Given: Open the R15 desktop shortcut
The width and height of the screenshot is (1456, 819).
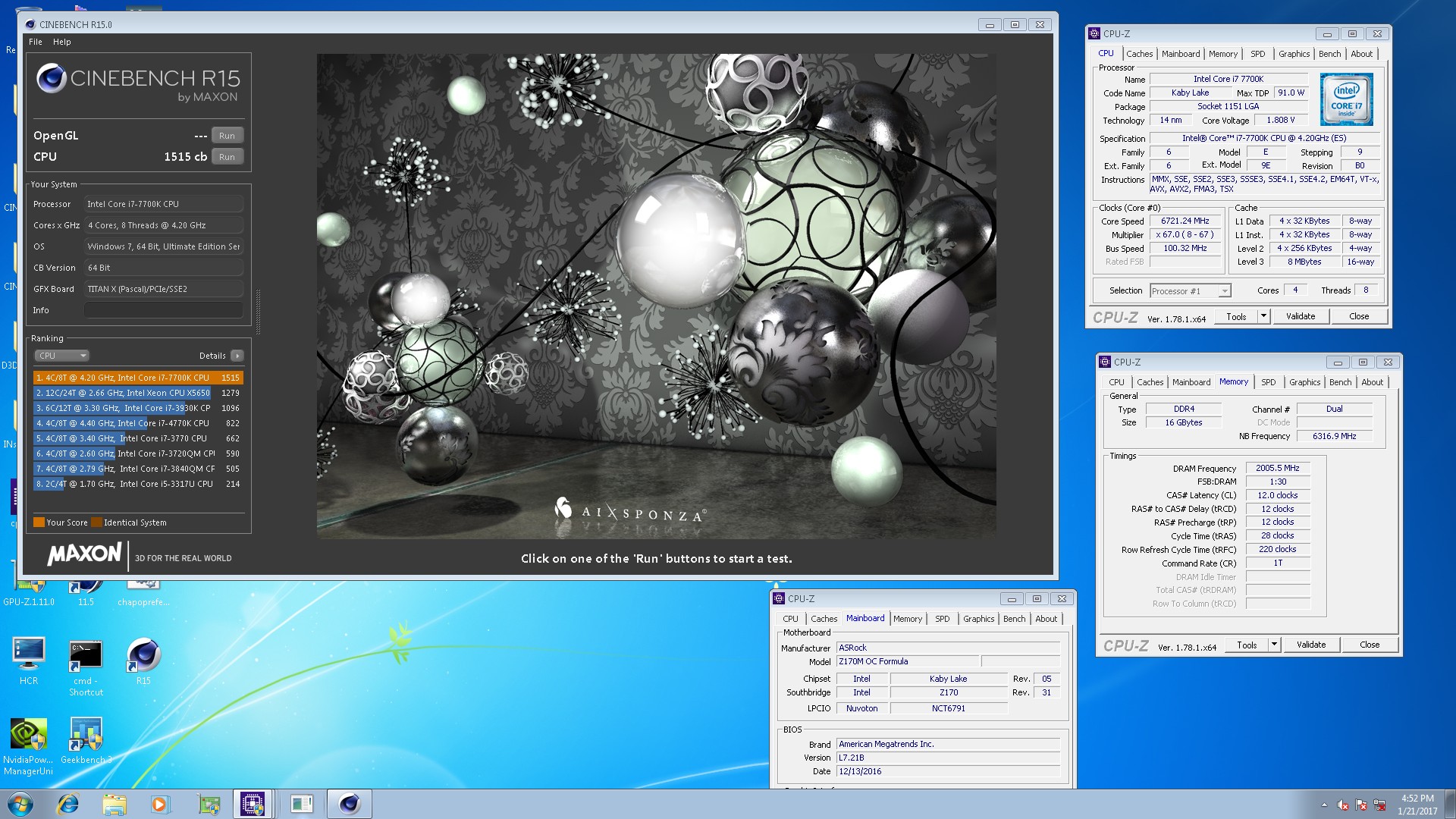Looking at the screenshot, I should tap(143, 660).
